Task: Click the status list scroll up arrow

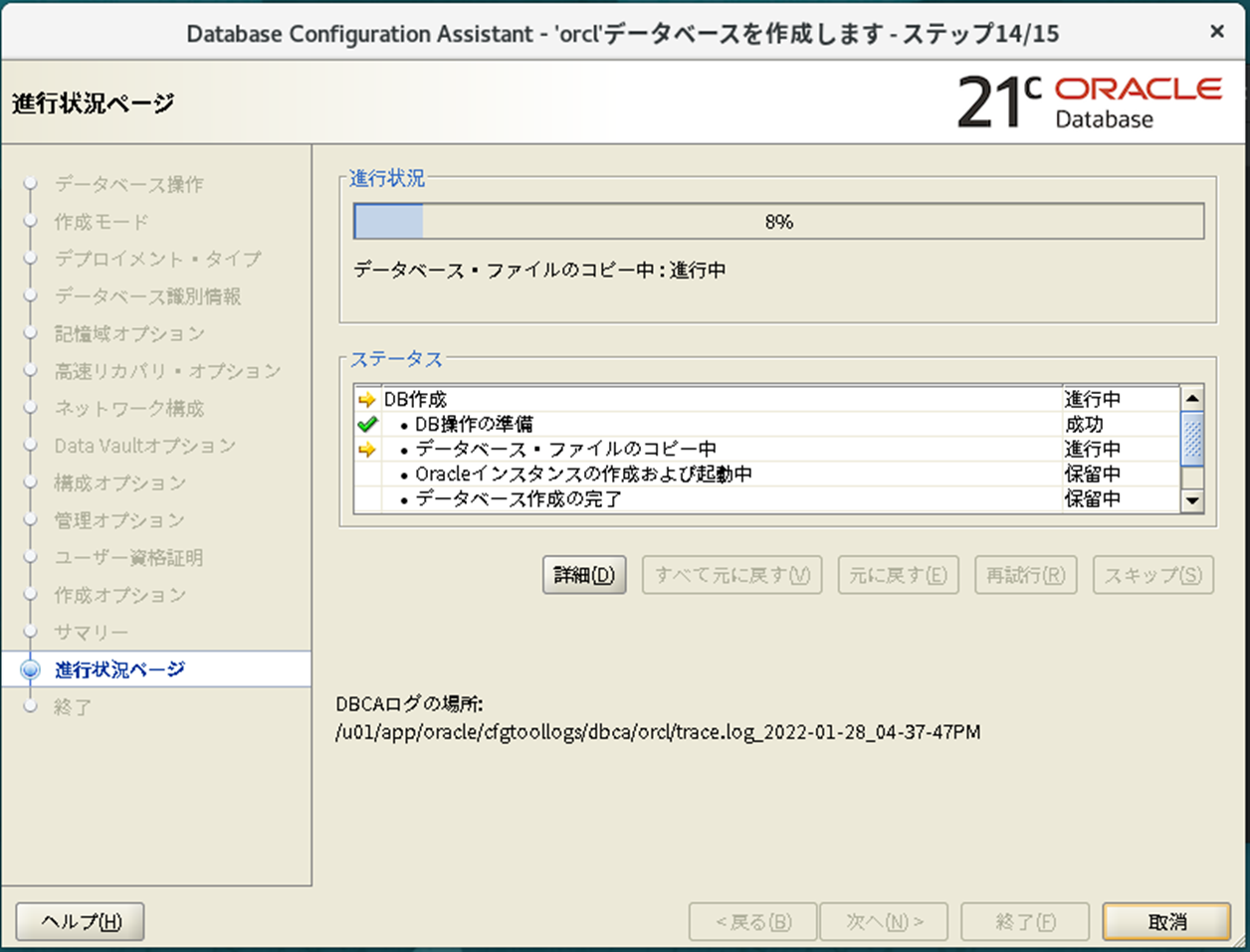Action: 1192,399
